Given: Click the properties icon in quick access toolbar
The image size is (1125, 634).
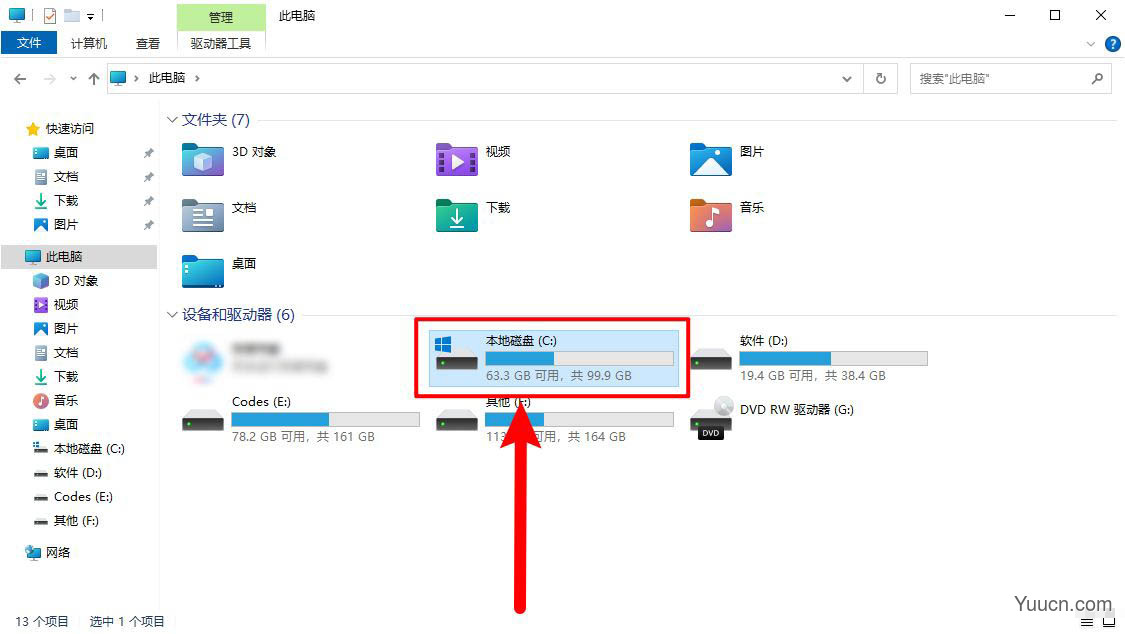Looking at the screenshot, I should (x=50, y=15).
